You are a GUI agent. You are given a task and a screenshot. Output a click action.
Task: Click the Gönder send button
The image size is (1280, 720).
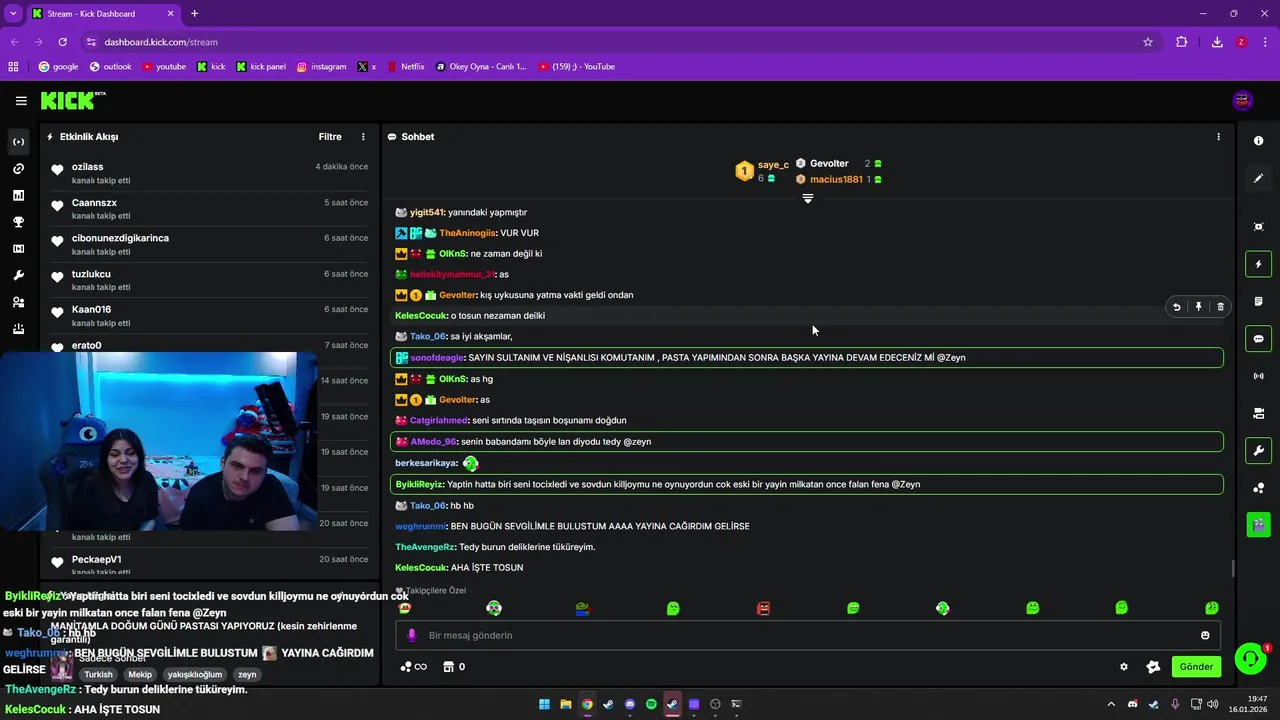[1196, 667]
